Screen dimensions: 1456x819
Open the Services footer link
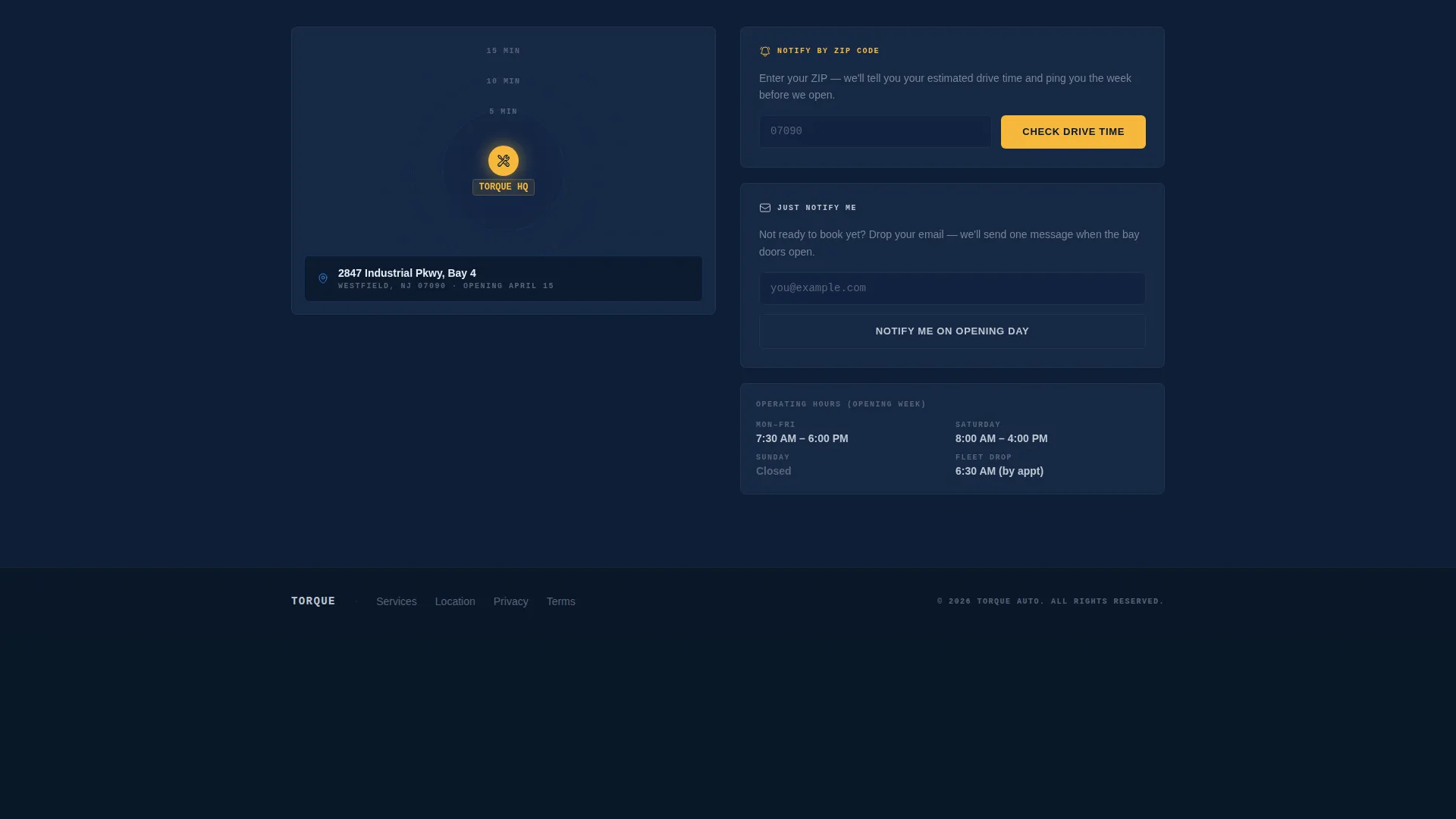click(x=397, y=601)
